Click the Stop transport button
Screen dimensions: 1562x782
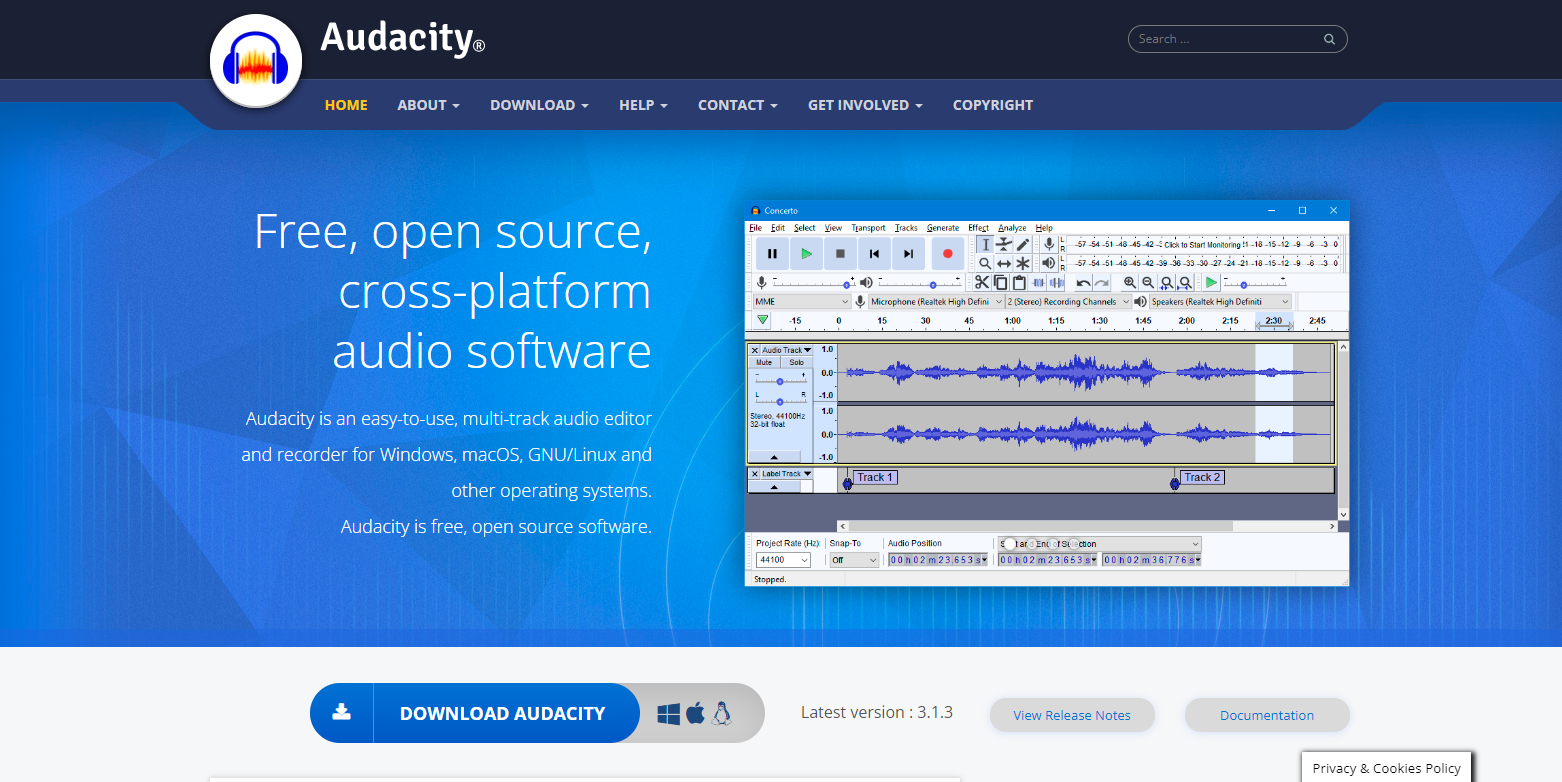tap(840, 254)
